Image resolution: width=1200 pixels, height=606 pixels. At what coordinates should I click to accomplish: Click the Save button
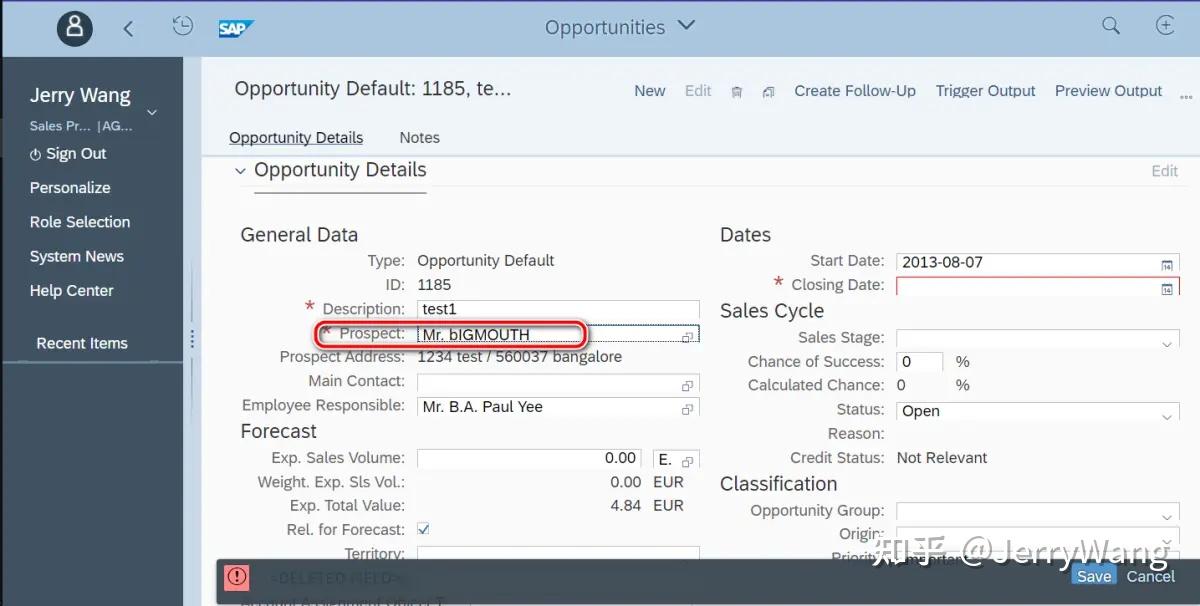click(1093, 575)
